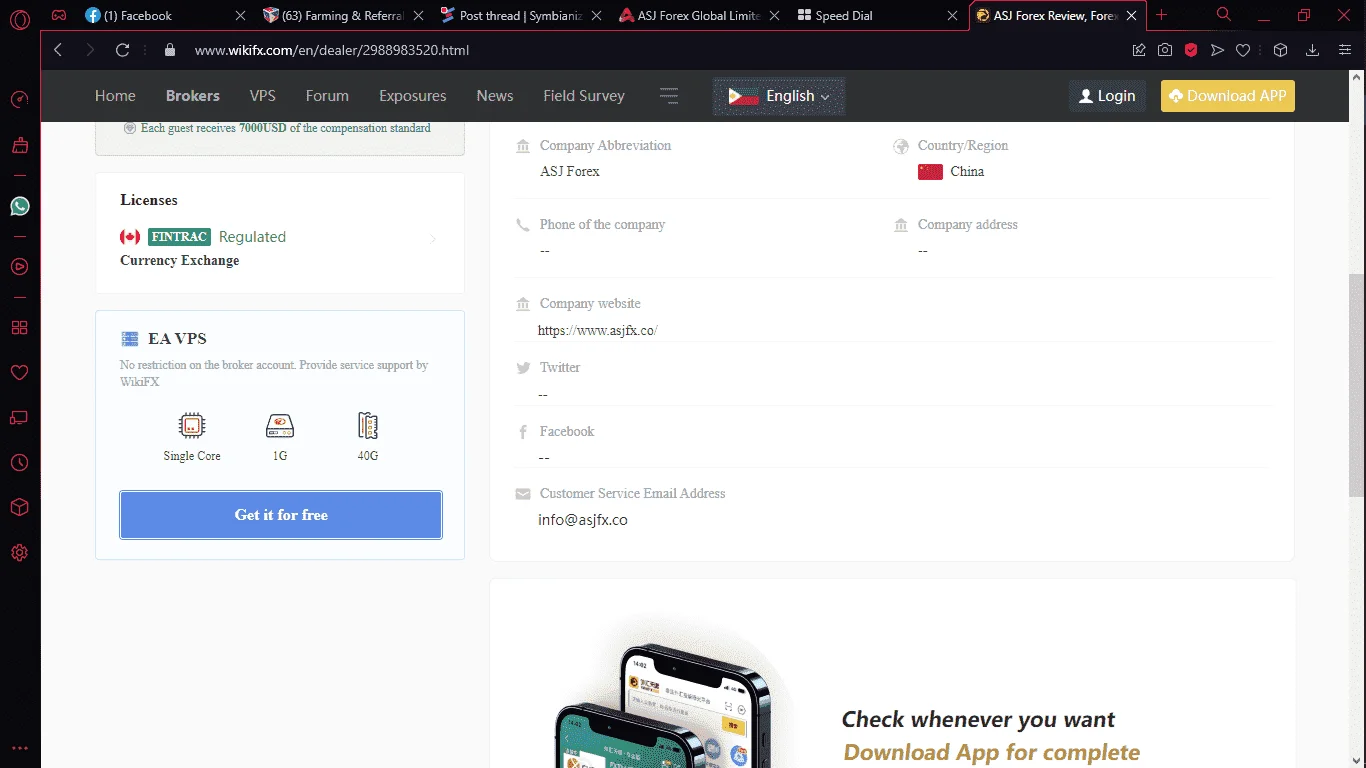The height and width of the screenshot is (768, 1366).
Task: Open the https://www.asjfx.co/ website link
Action: (x=598, y=330)
